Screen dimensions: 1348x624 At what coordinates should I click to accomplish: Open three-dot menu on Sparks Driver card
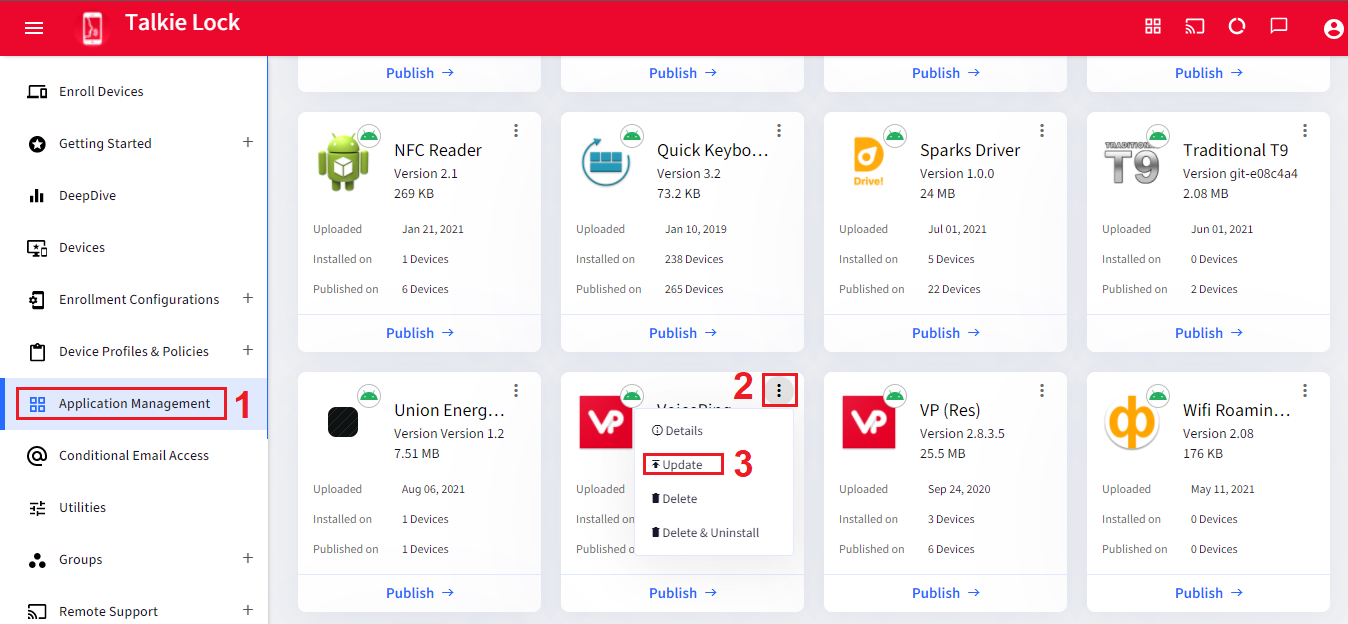tap(1042, 131)
